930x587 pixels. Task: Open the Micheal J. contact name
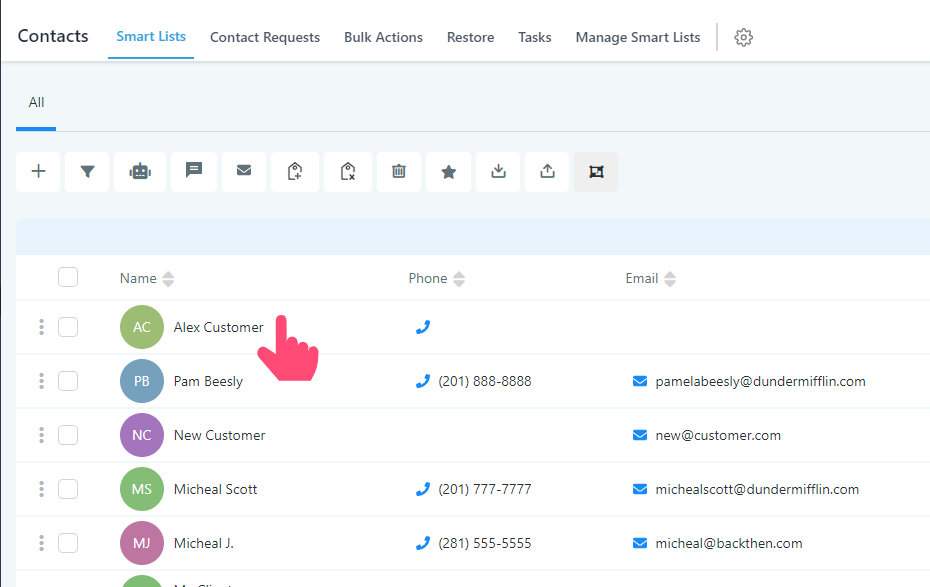pyautogui.click(x=203, y=543)
